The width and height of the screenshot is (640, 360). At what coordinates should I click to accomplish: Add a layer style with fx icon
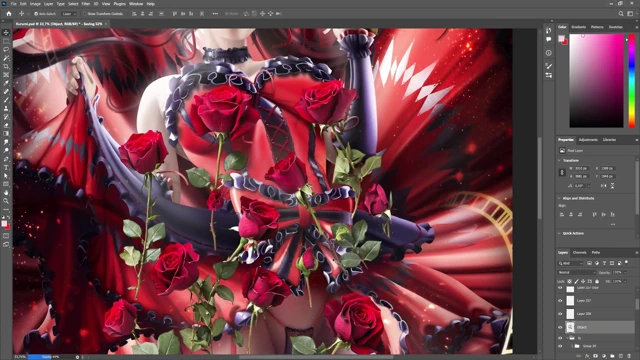click(587, 356)
